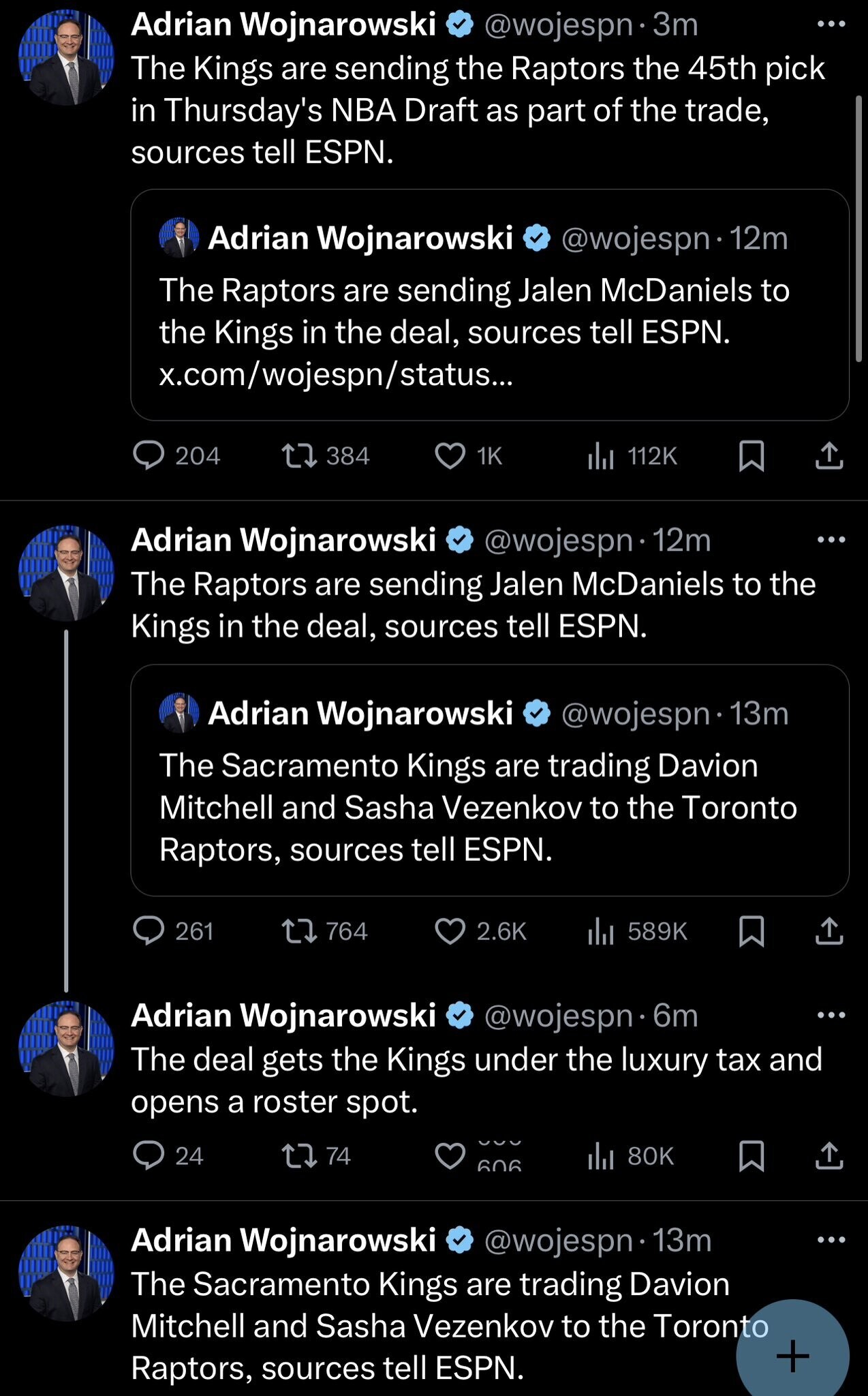Repost the 45th pick draft tweet
Image resolution: width=868 pixels, height=1396 pixels.
[x=299, y=456]
